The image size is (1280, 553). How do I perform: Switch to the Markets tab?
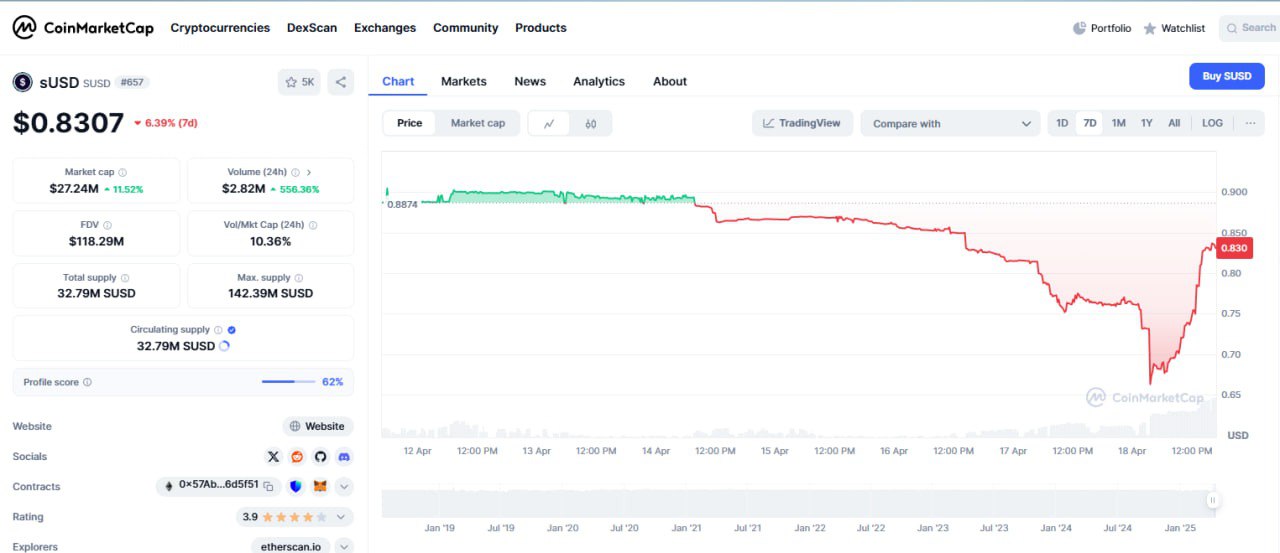[x=464, y=81]
